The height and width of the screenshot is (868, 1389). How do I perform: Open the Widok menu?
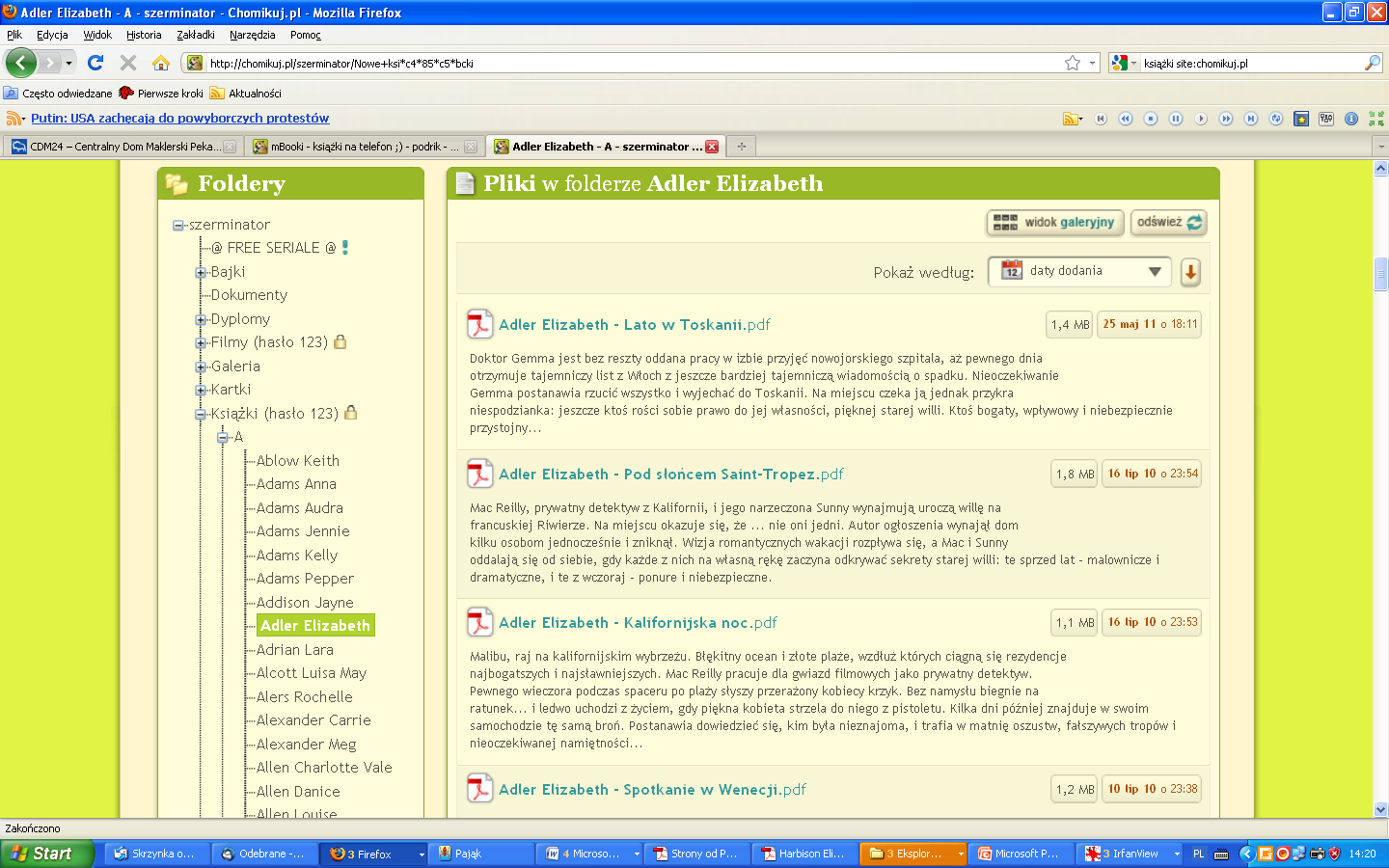(x=97, y=35)
